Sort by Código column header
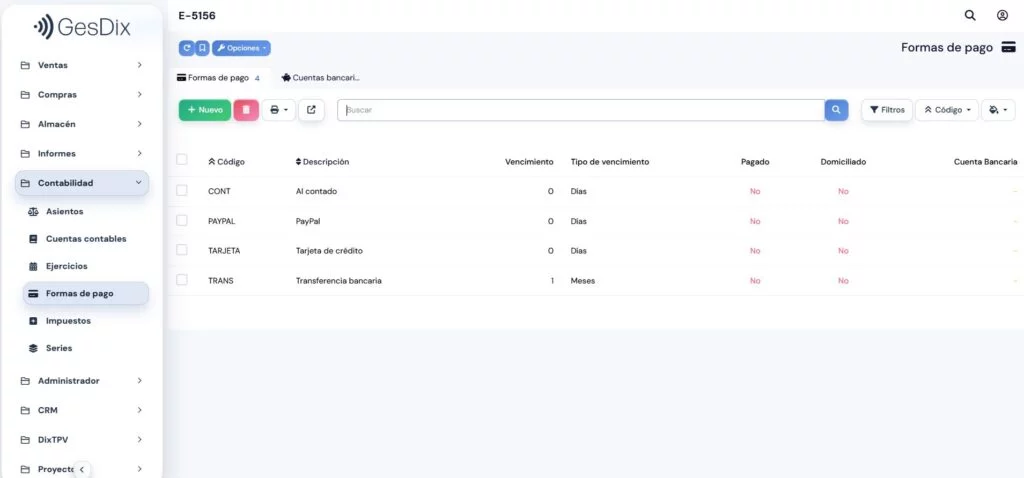1024x478 pixels. tap(226, 162)
